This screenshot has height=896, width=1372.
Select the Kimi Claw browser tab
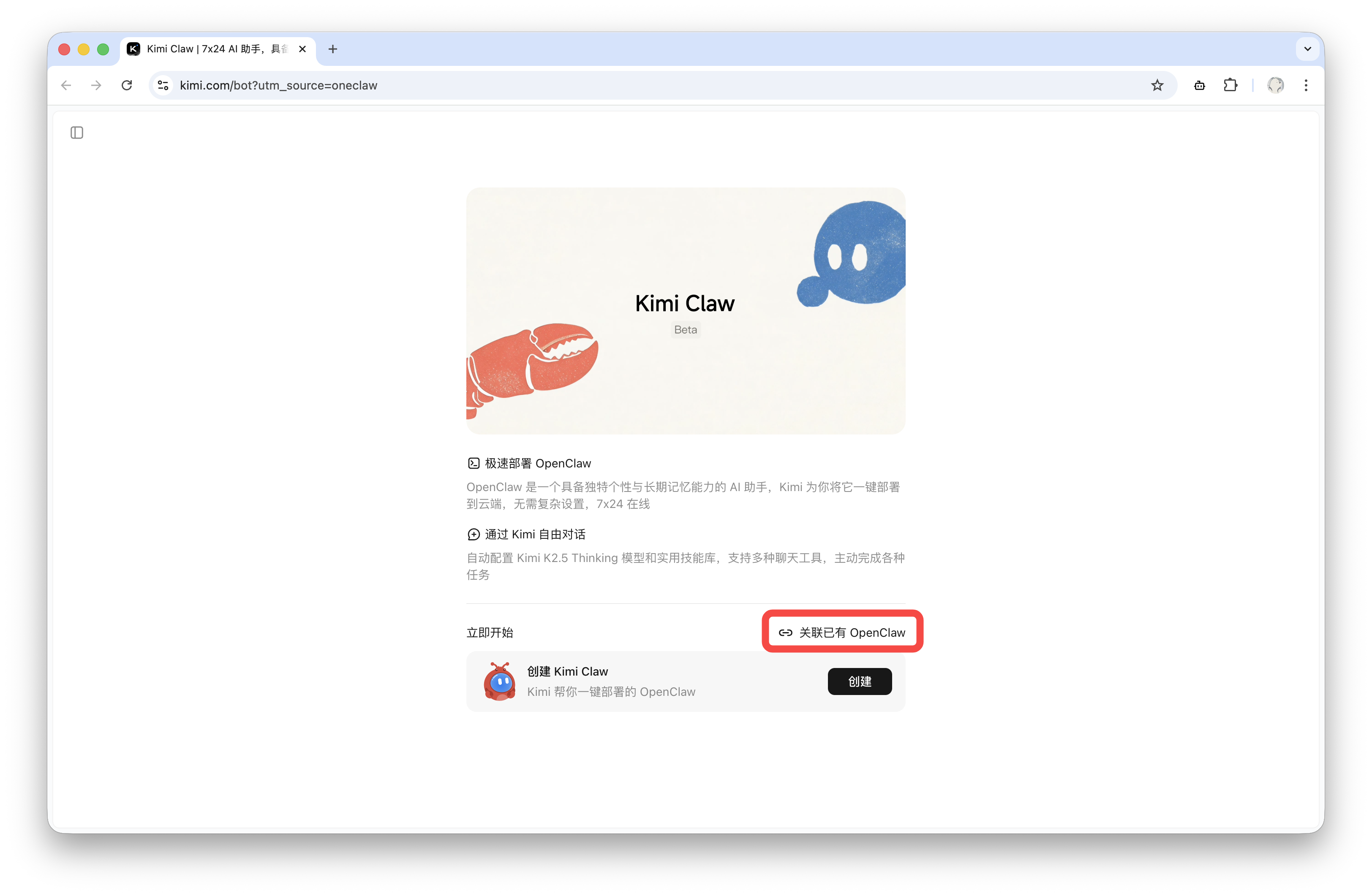(x=213, y=49)
